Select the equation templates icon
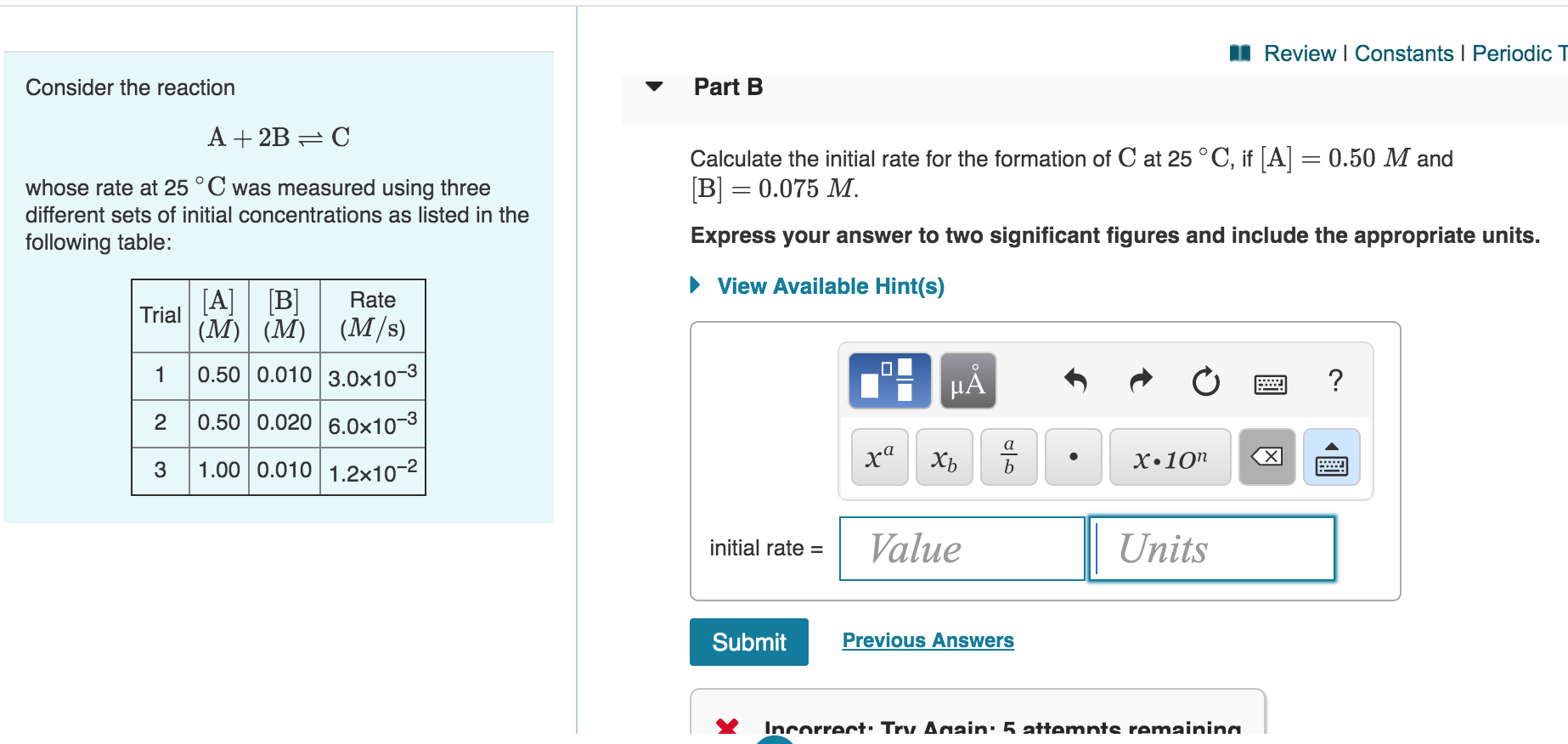 (x=888, y=380)
